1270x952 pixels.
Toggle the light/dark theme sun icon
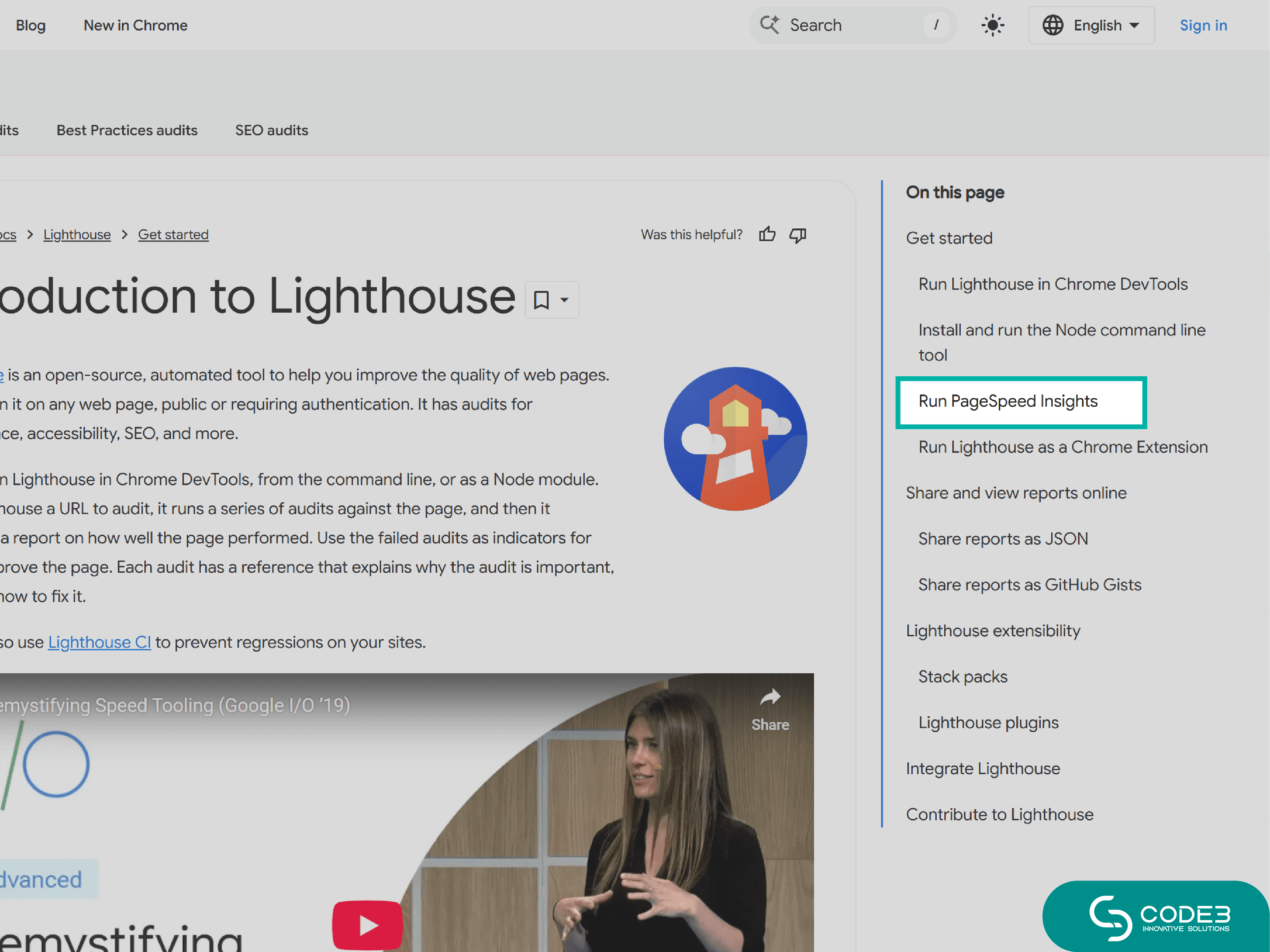(992, 25)
